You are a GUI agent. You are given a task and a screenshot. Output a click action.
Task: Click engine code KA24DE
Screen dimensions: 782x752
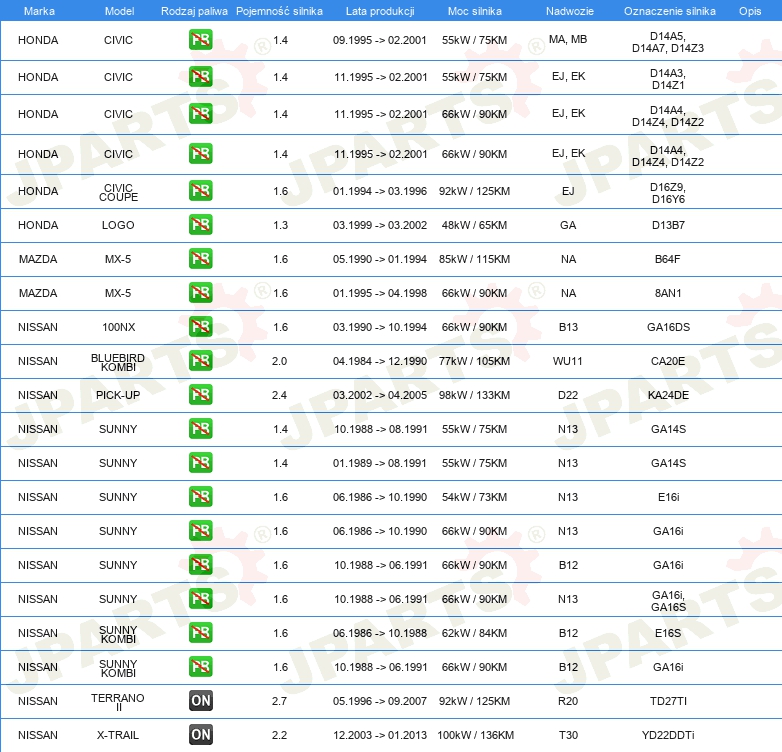coord(668,395)
